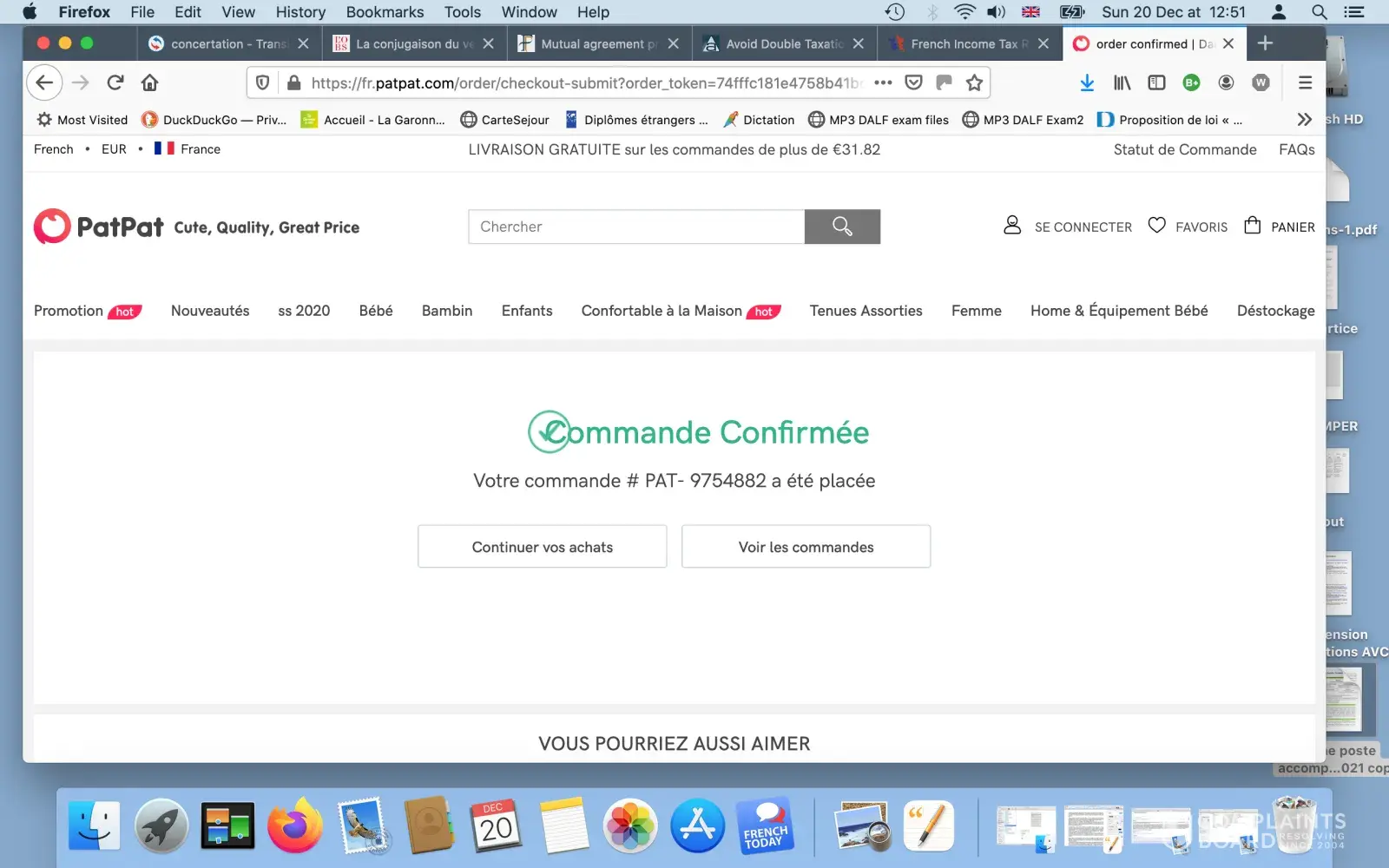Open the Promotion category
The width and height of the screenshot is (1389, 868).
(69, 311)
